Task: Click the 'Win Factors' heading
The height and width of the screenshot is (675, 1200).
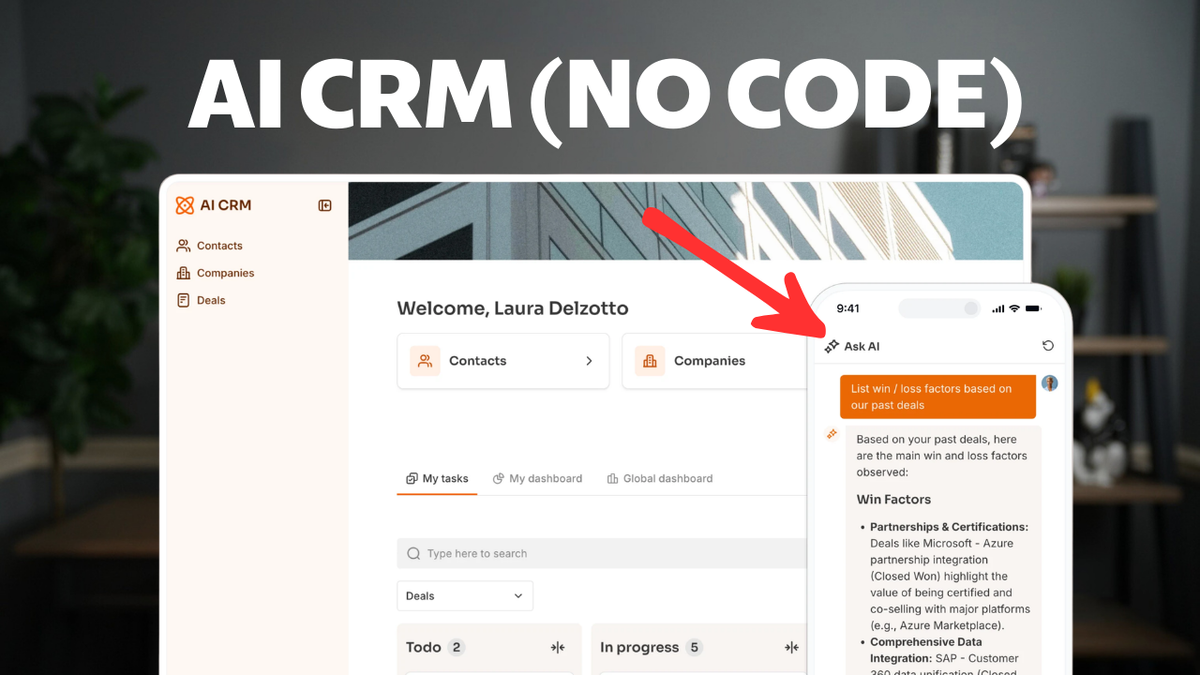Action: [x=893, y=499]
